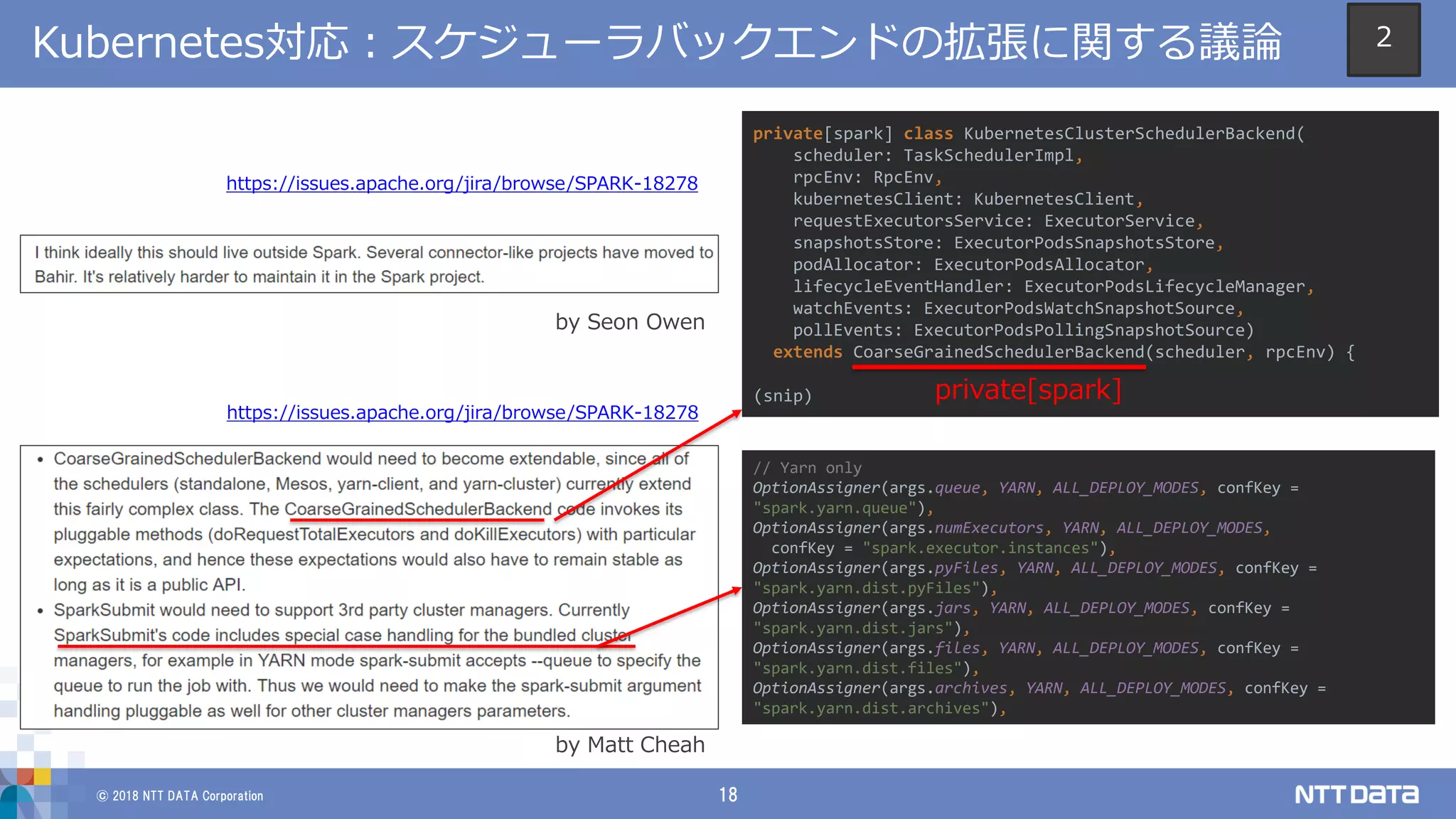Click the Sean Owen quote box

pos(369,264)
